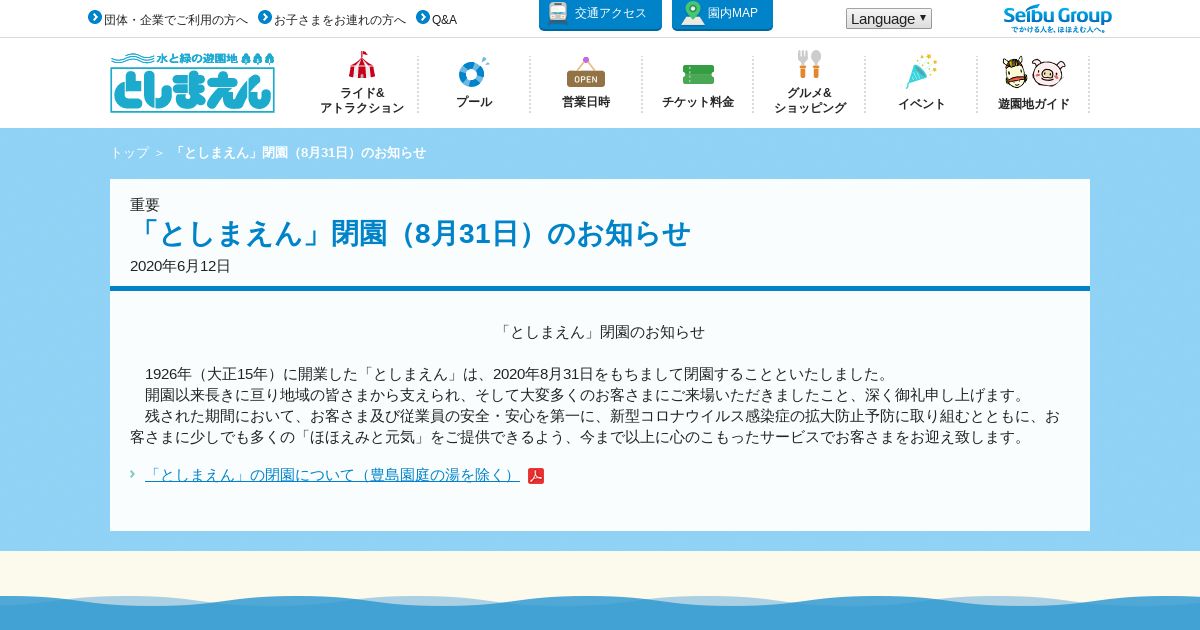1200x630 pixels.
Task: Click the としまえん park logo
Action: pos(192,82)
